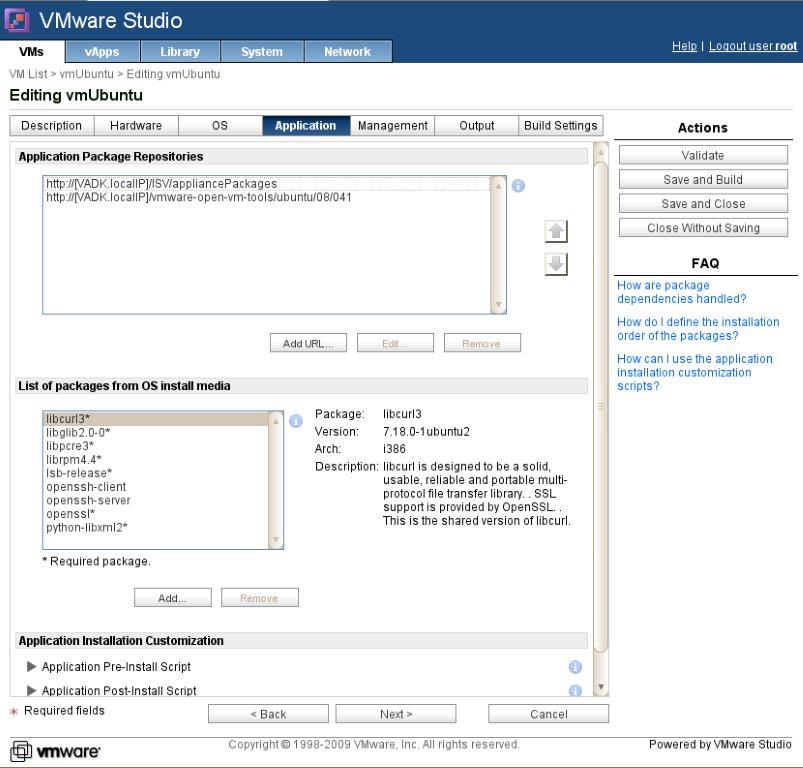
Task: Go to the Hardware tab
Action: pyautogui.click(x=136, y=125)
